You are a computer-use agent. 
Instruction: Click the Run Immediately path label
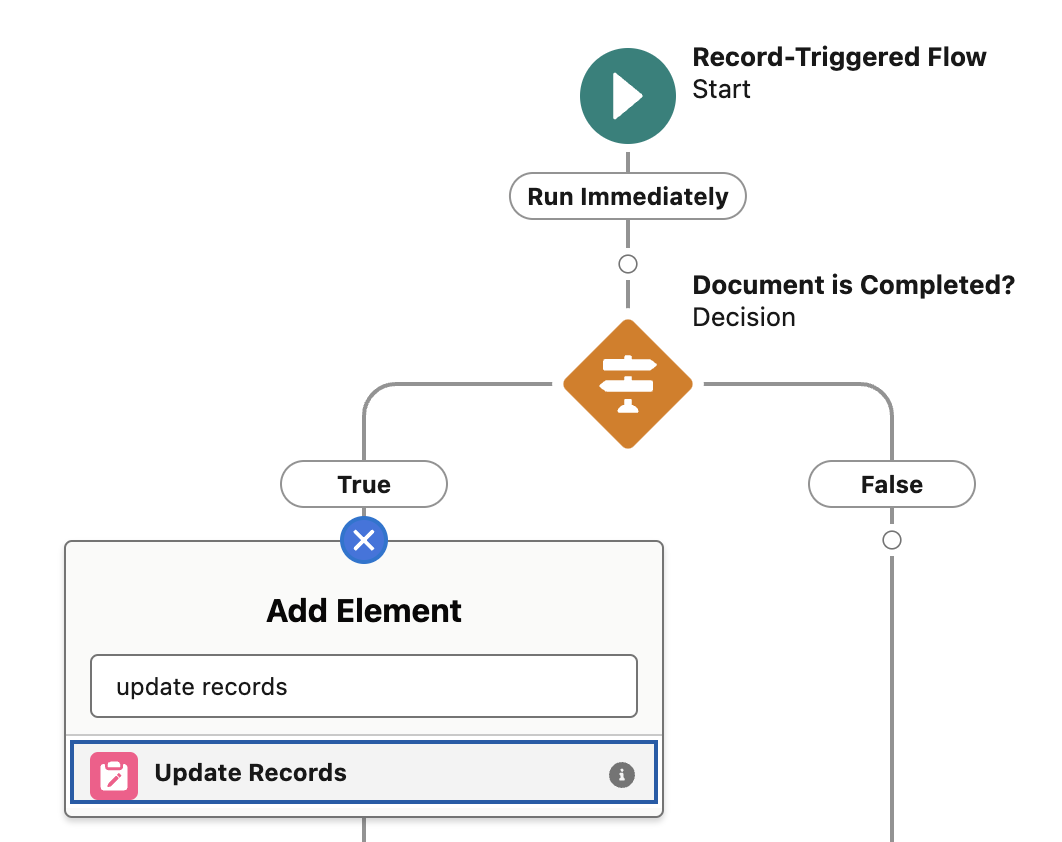628,196
